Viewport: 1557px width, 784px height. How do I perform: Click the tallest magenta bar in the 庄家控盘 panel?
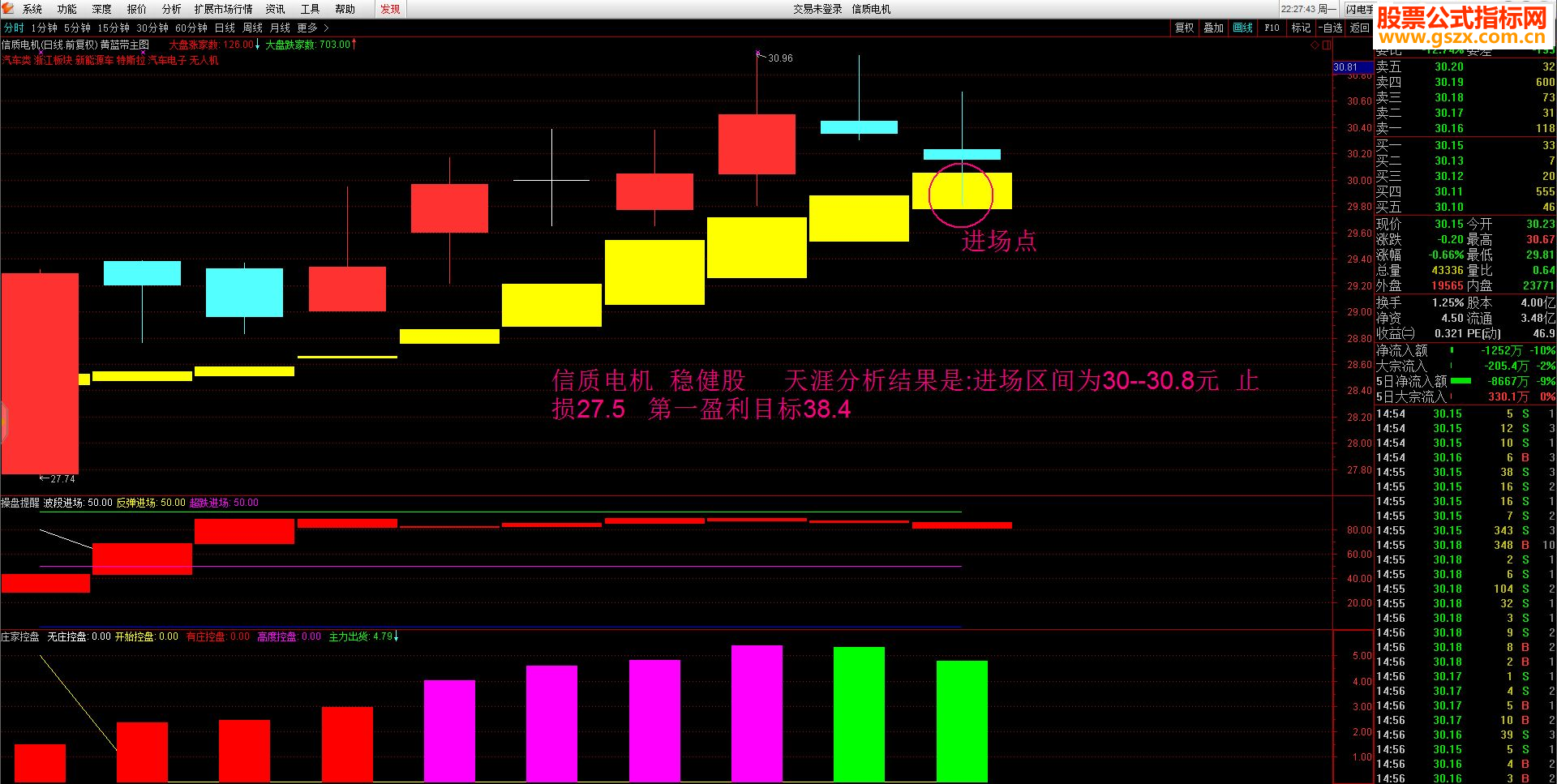coord(757,713)
